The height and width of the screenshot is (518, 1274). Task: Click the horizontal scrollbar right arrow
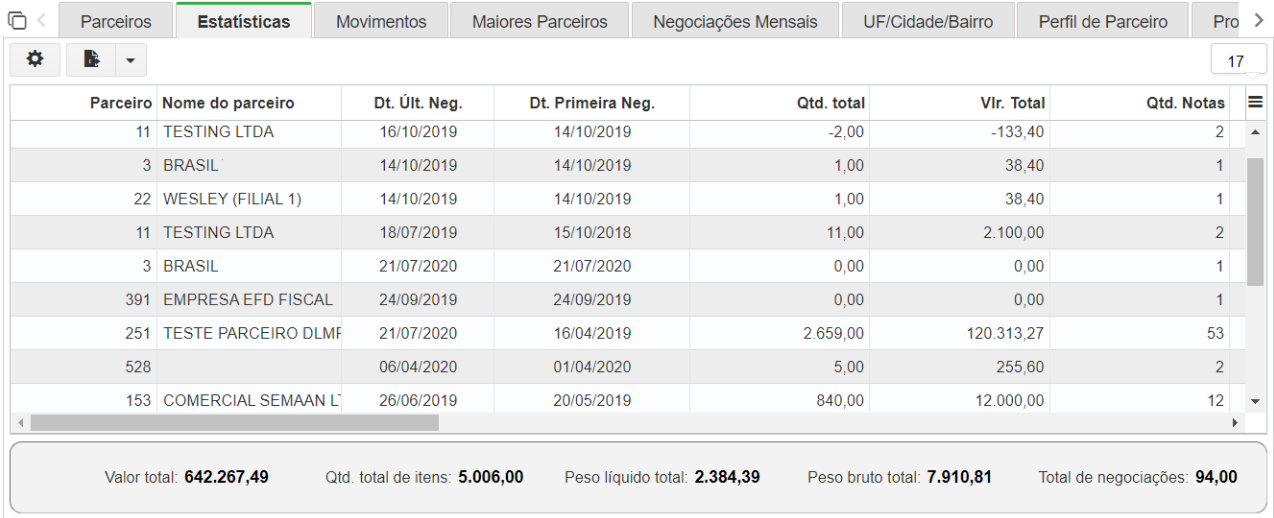pos(1235,423)
